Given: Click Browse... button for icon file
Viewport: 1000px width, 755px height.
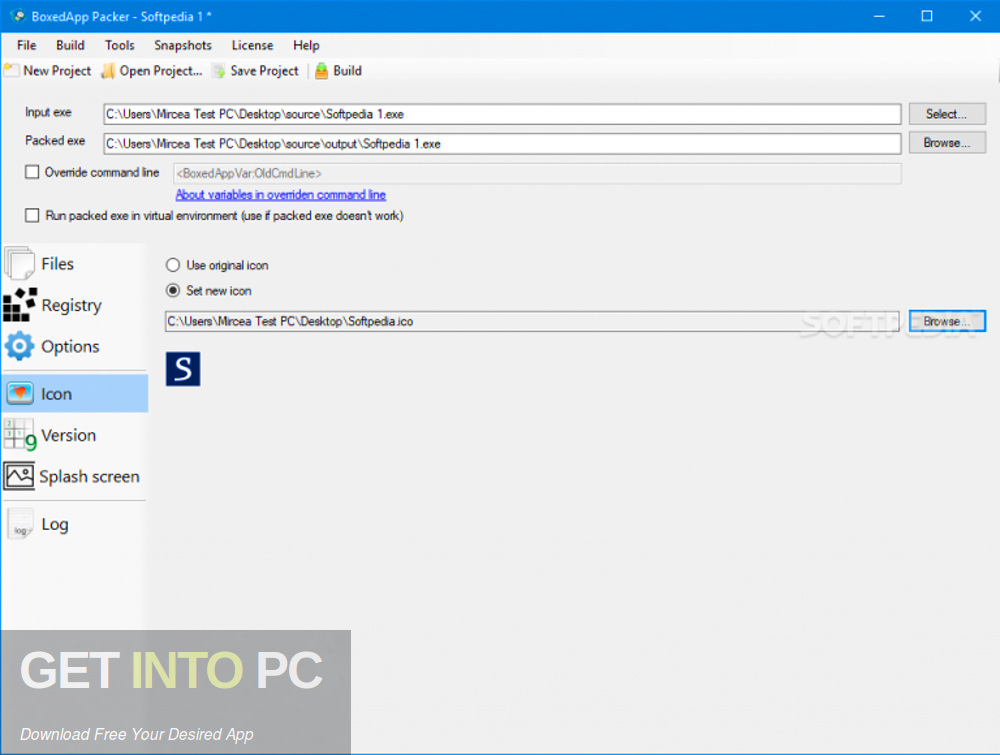Looking at the screenshot, I should [947, 321].
